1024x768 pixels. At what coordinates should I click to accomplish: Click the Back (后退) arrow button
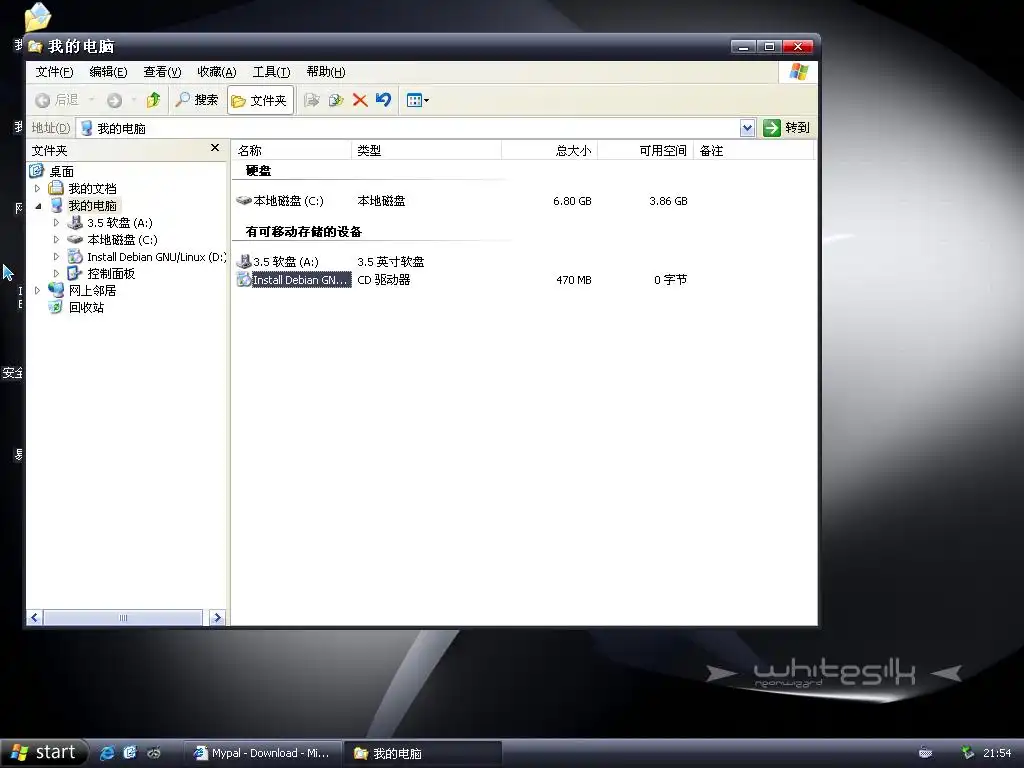click(56, 100)
